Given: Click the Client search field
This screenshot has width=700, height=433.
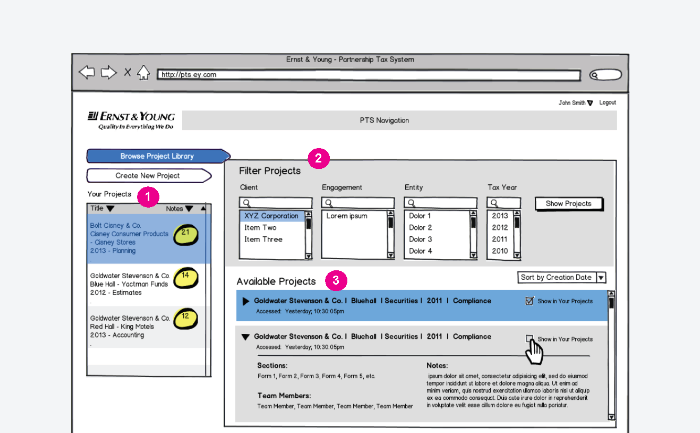Looking at the screenshot, I should pyautogui.click(x=275, y=203).
